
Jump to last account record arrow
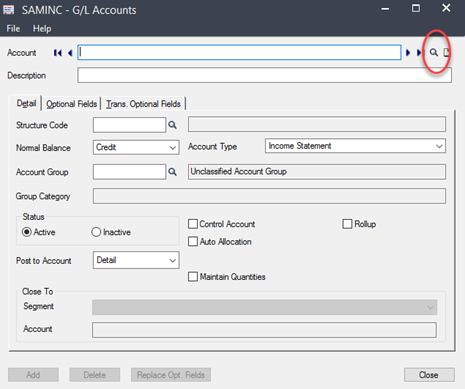tap(419, 53)
